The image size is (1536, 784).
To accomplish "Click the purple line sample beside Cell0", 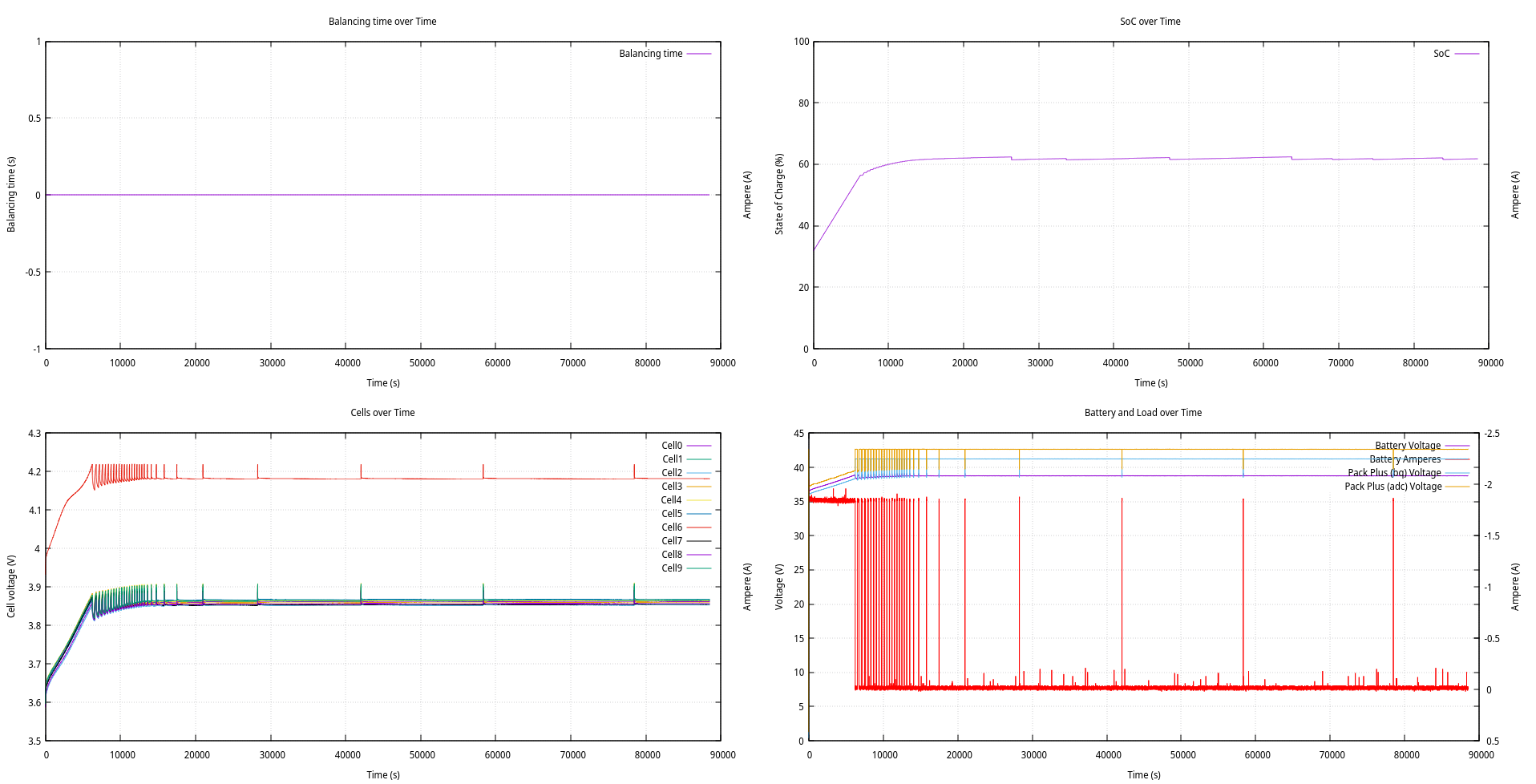I will tap(698, 446).
